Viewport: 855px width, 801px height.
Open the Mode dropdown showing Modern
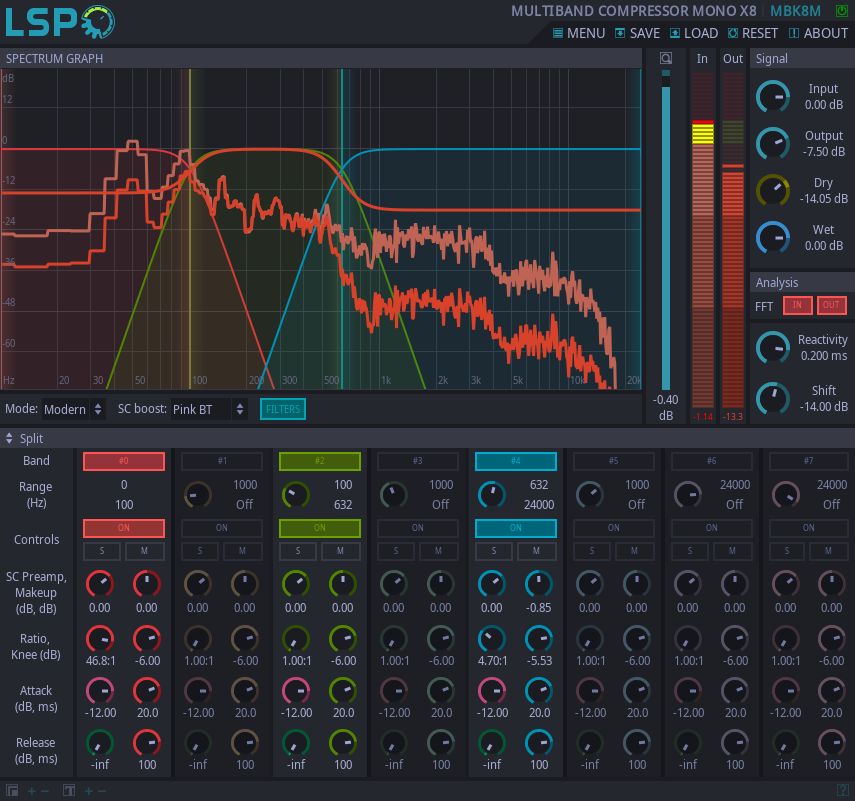73,409
